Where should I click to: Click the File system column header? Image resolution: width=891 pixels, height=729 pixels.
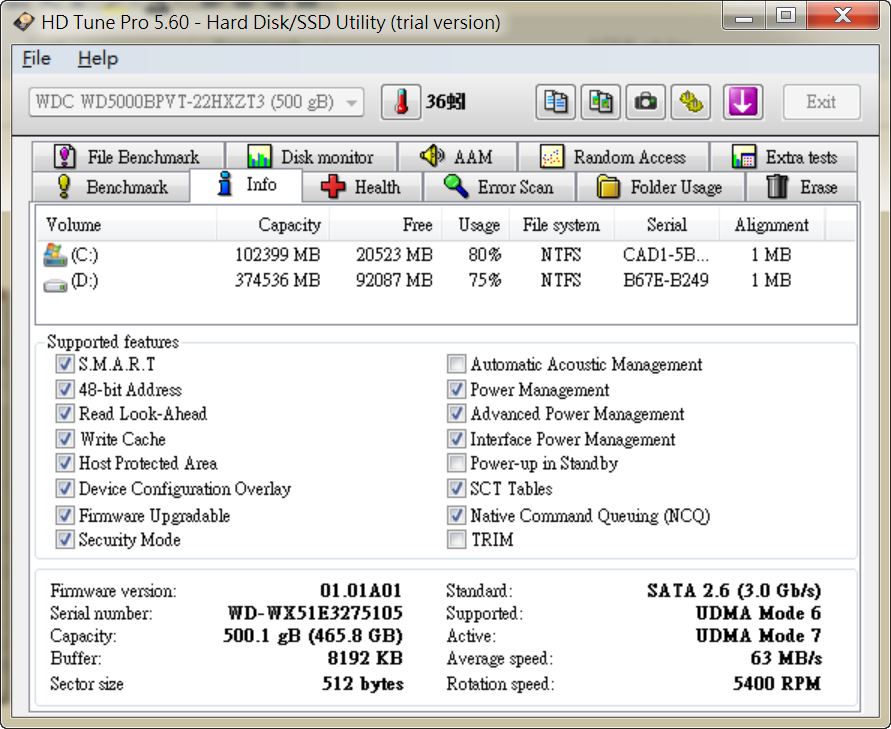pyautogui.click(x=561, y=225)
